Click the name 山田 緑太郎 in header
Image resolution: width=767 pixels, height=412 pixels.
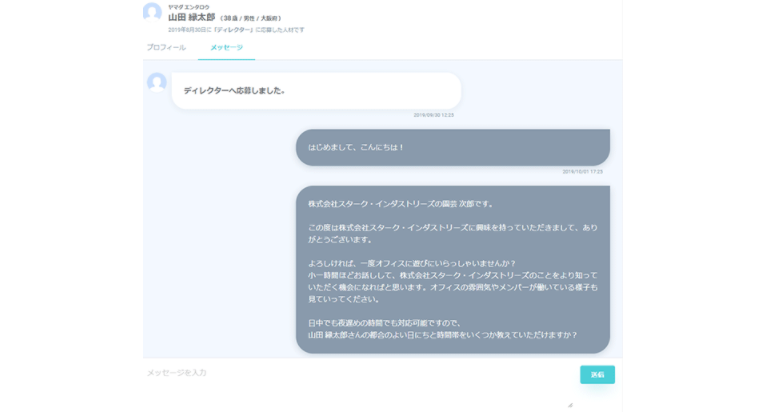click(x=192, y=18)
